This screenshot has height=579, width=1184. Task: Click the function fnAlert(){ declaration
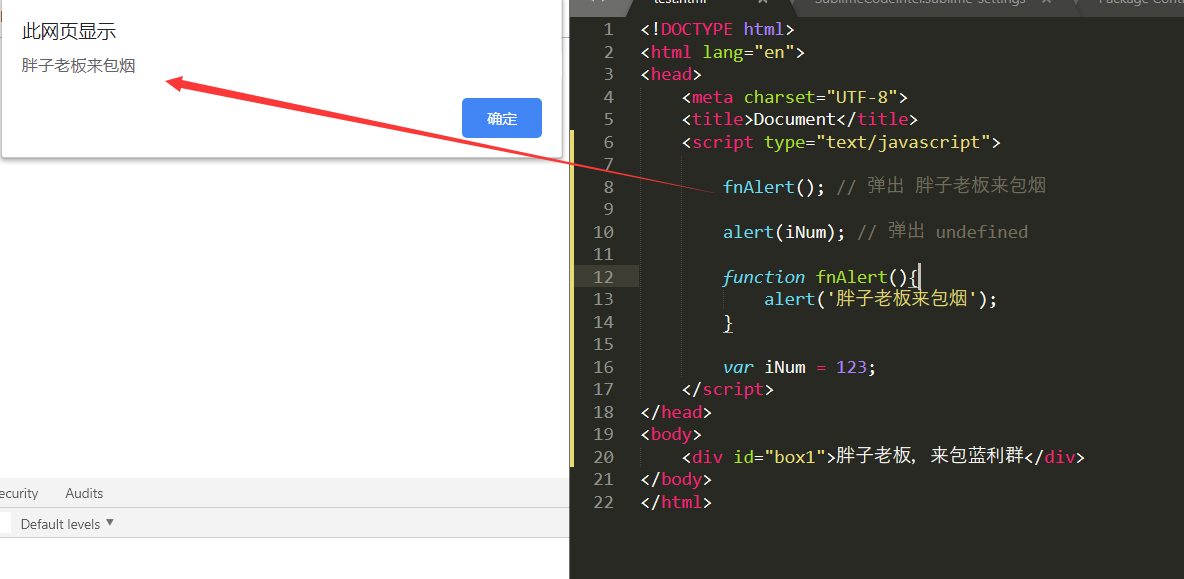click(820, 277)
